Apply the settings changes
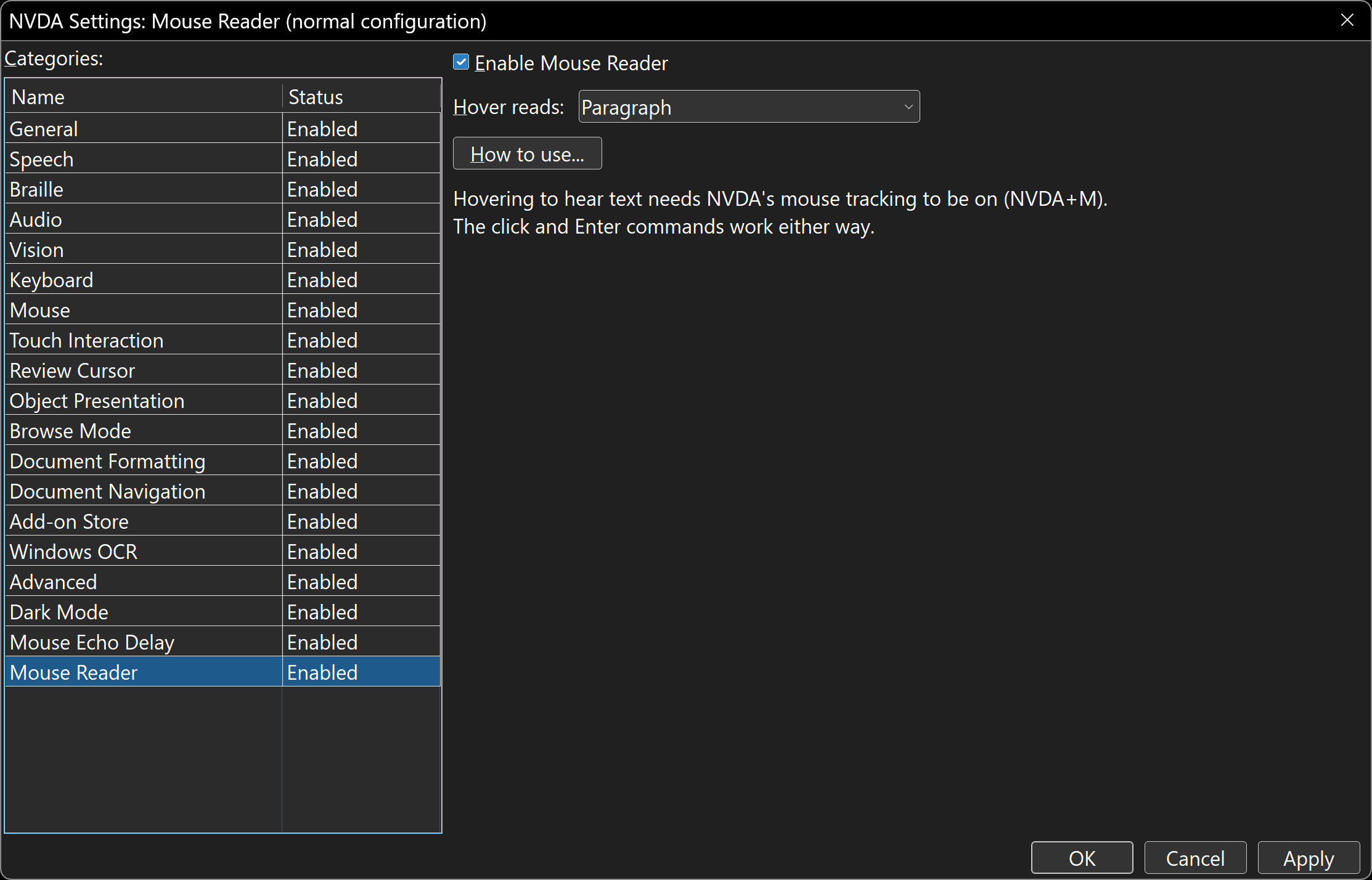This screenshot has width=1372, height=880. coord(1309,857)
